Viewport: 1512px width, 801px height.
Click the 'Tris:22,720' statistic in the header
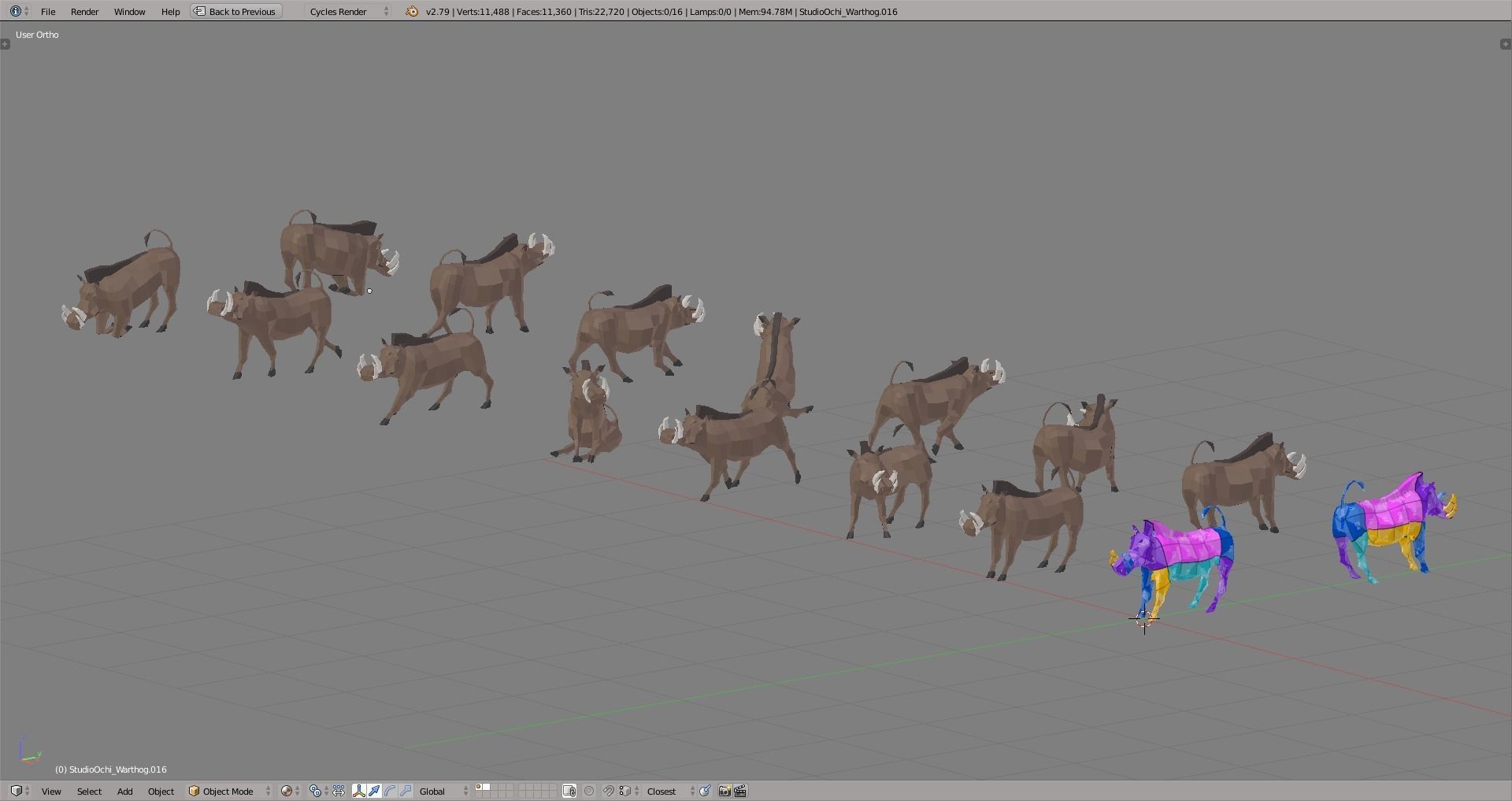602,12
